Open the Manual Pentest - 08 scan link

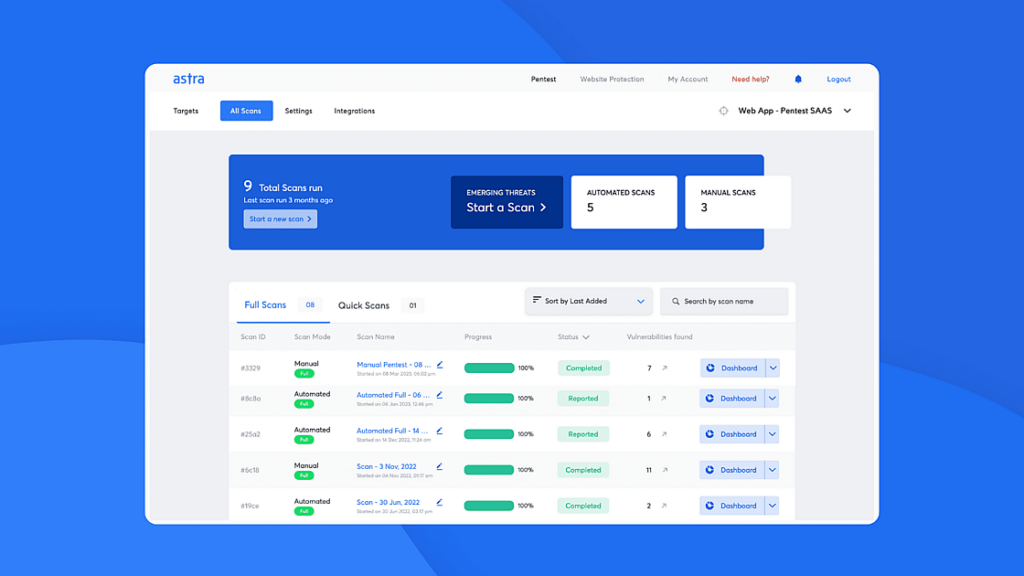coord(394,364)
